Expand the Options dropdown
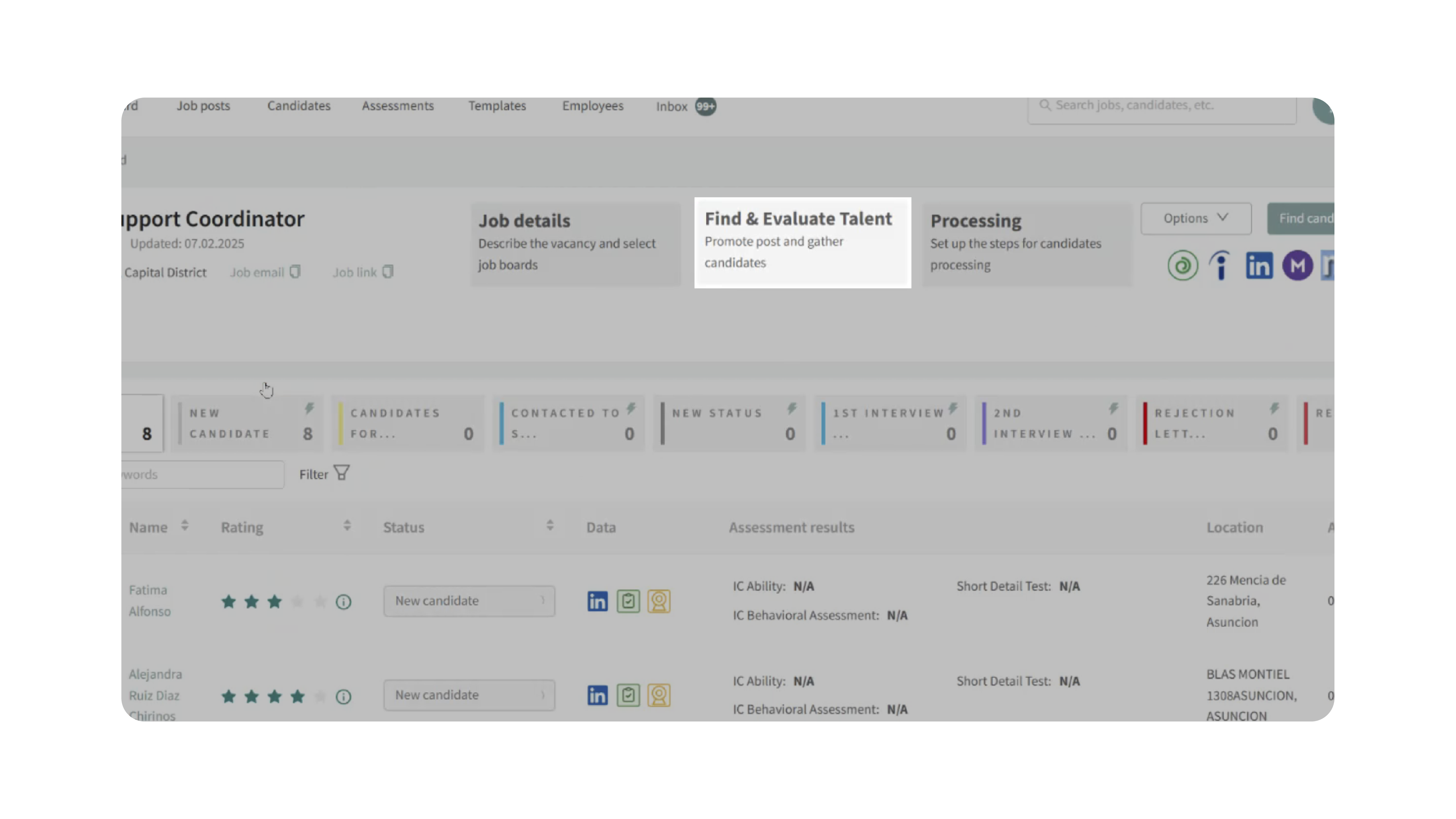 tap(1195, 218)
